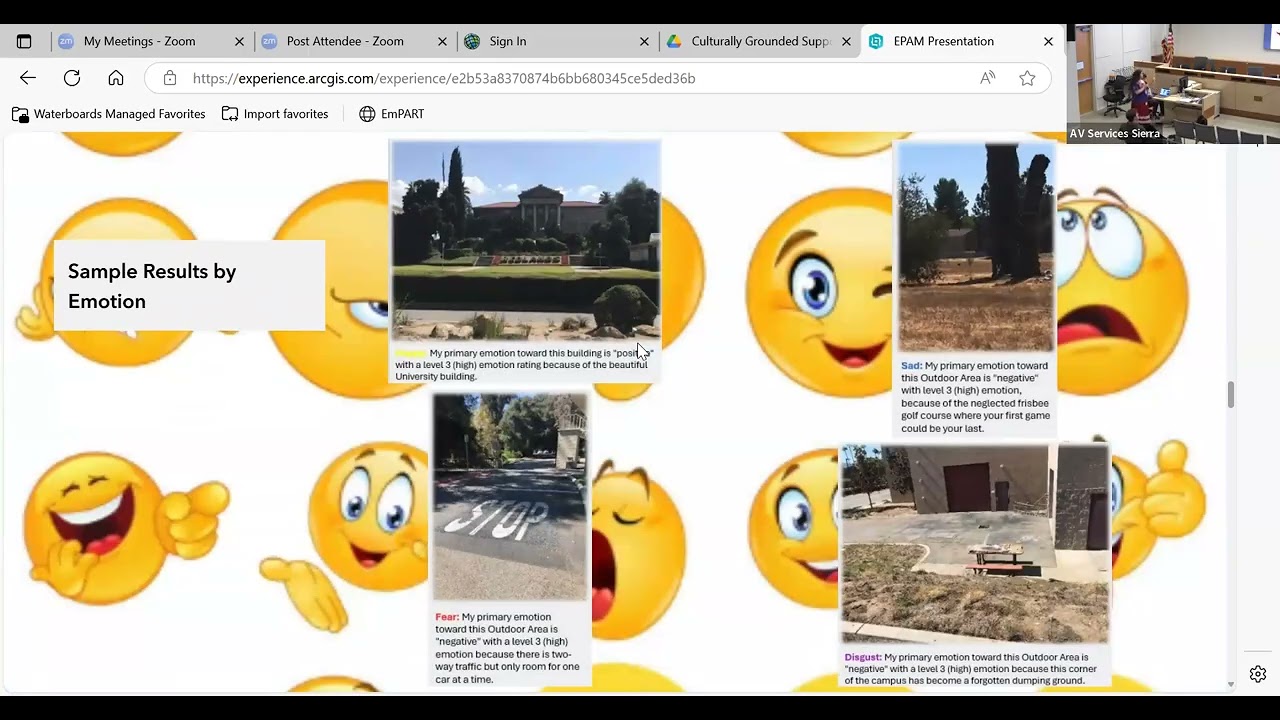Refresh the current page
The width and height of the screenshot is (1280, 720).
pyautogui.click(x=72, y=78)
